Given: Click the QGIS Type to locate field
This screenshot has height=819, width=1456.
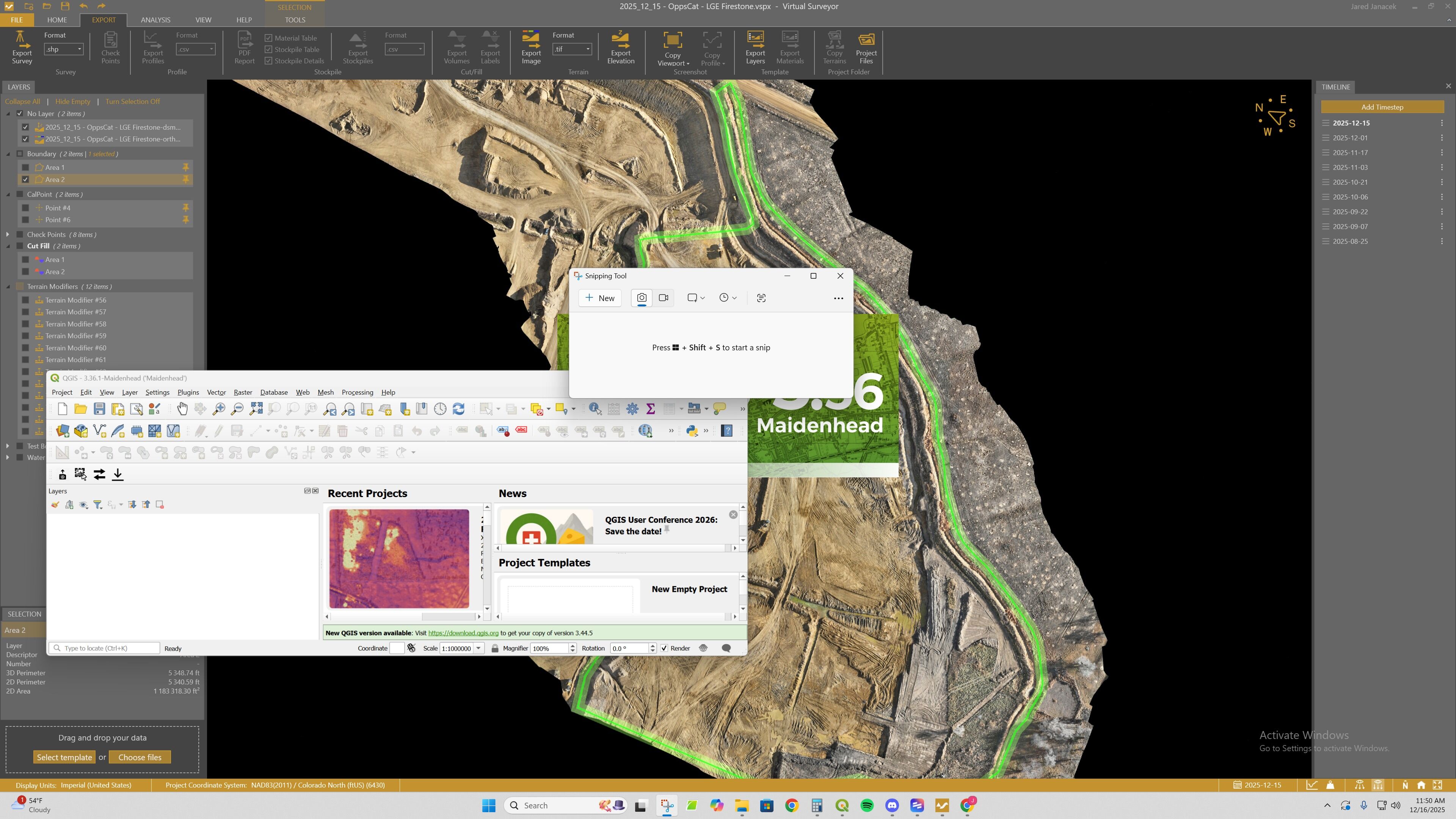Looking at the screenshot, I should tap(105, 648).
